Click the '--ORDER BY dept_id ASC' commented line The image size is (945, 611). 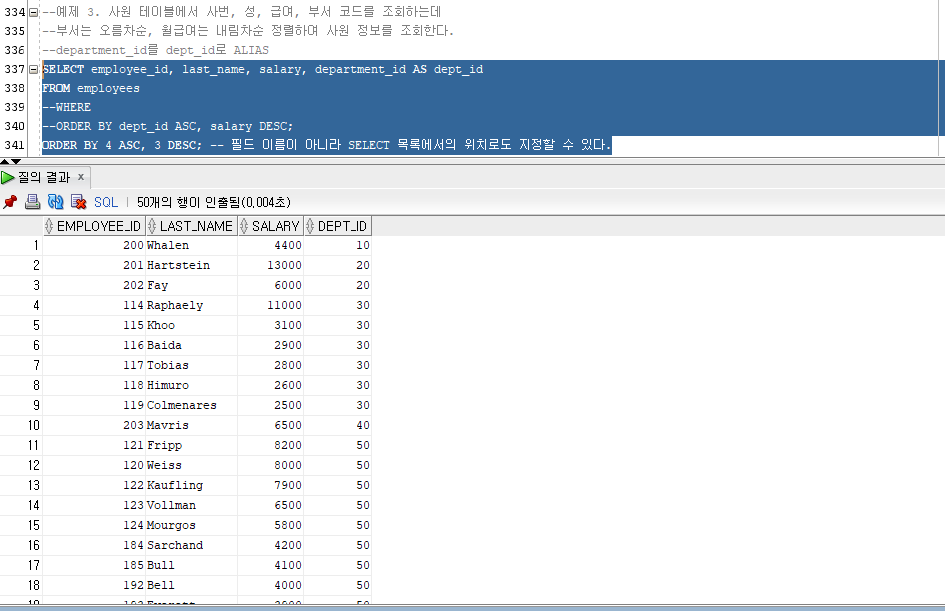coord(168,127)
